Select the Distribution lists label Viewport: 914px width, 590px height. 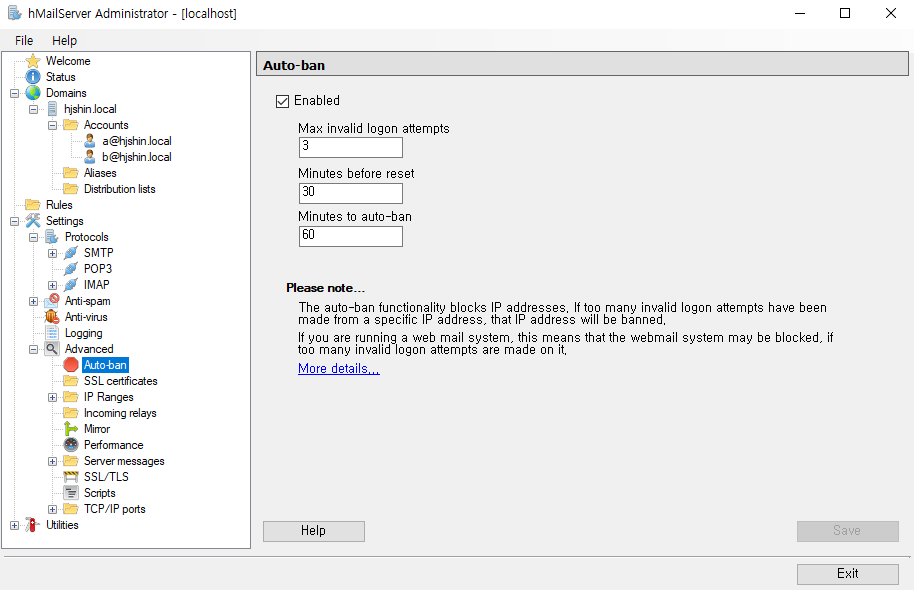[119, 189]
